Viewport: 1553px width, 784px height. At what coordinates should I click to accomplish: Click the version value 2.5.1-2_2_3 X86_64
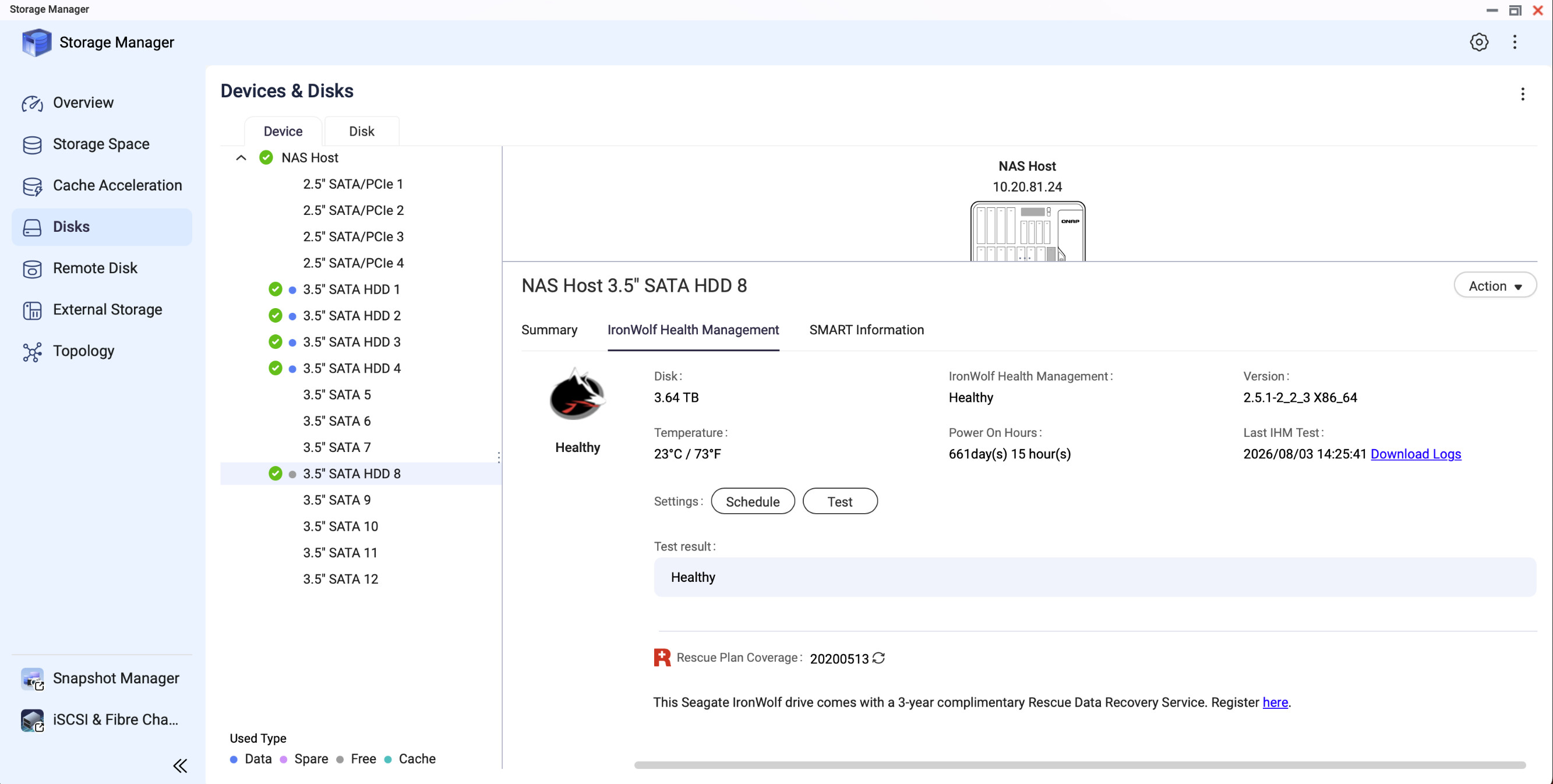(x=1300, y=398)
